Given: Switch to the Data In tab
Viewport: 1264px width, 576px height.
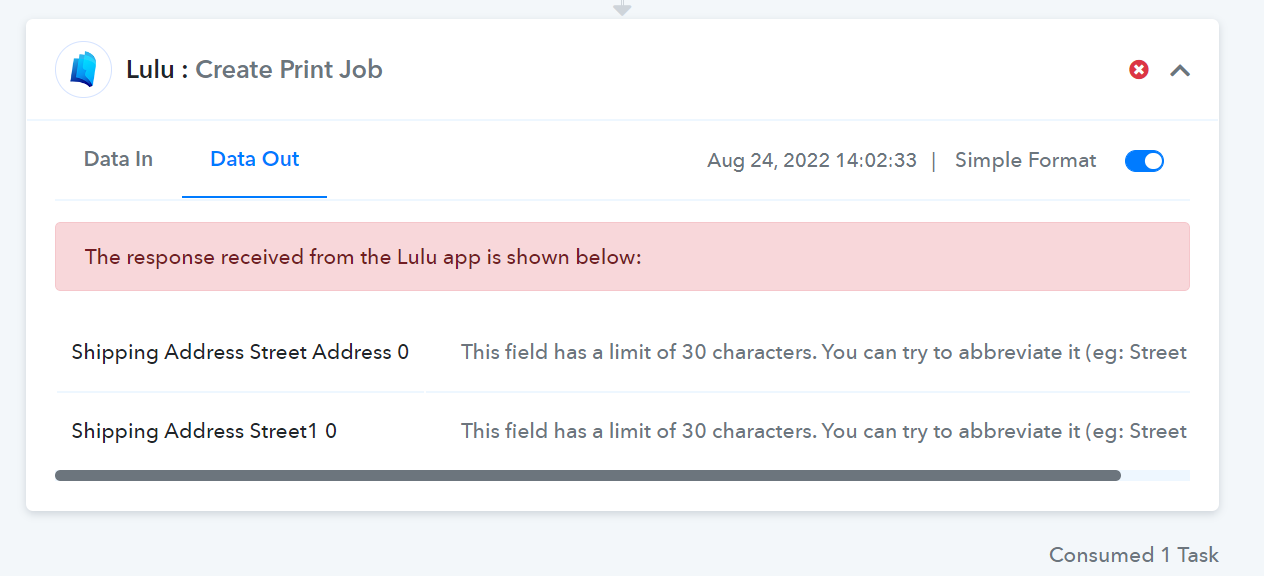Looking at the screenshot, I should (118, 159).
